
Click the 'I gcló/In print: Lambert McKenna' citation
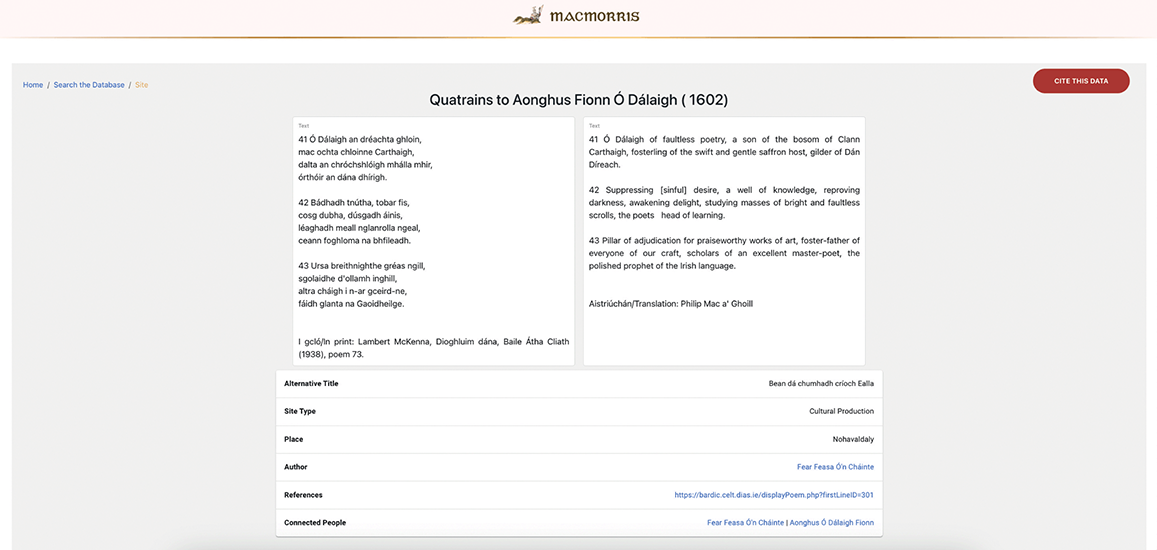(434, 348)
